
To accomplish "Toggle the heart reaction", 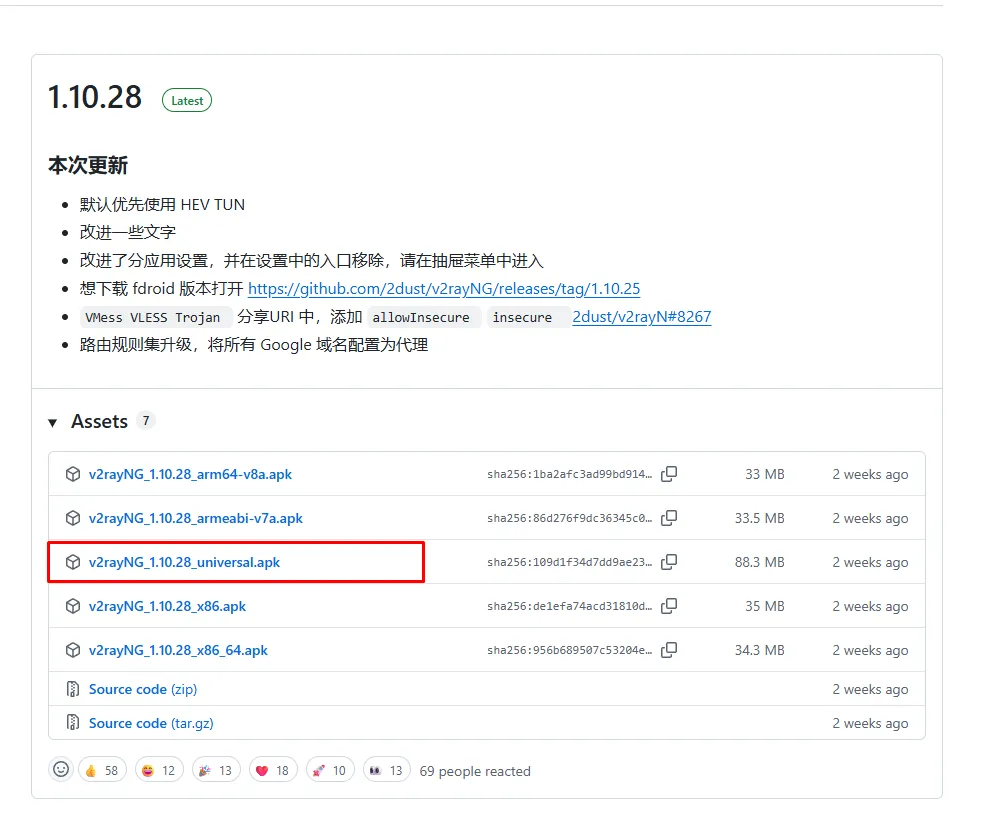I will click(x=272, y=770).
